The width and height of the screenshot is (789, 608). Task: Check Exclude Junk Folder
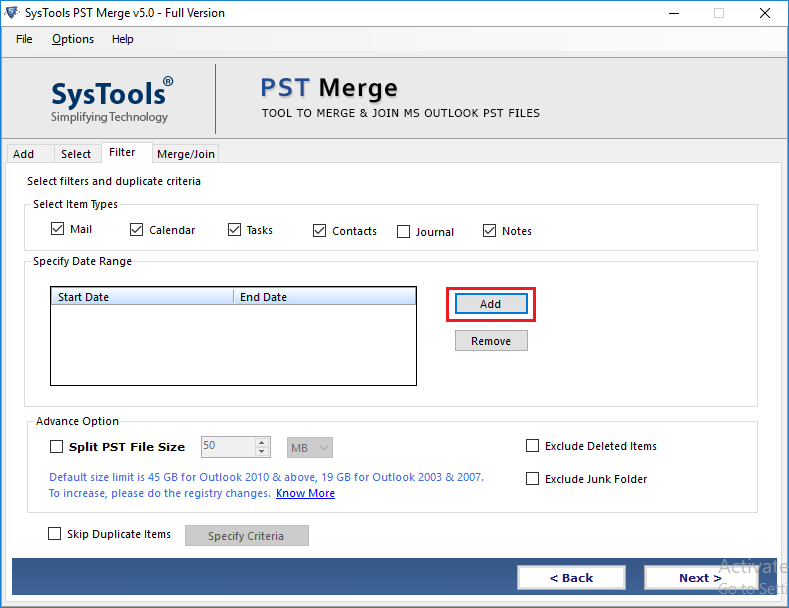click(x=532, y=479)
